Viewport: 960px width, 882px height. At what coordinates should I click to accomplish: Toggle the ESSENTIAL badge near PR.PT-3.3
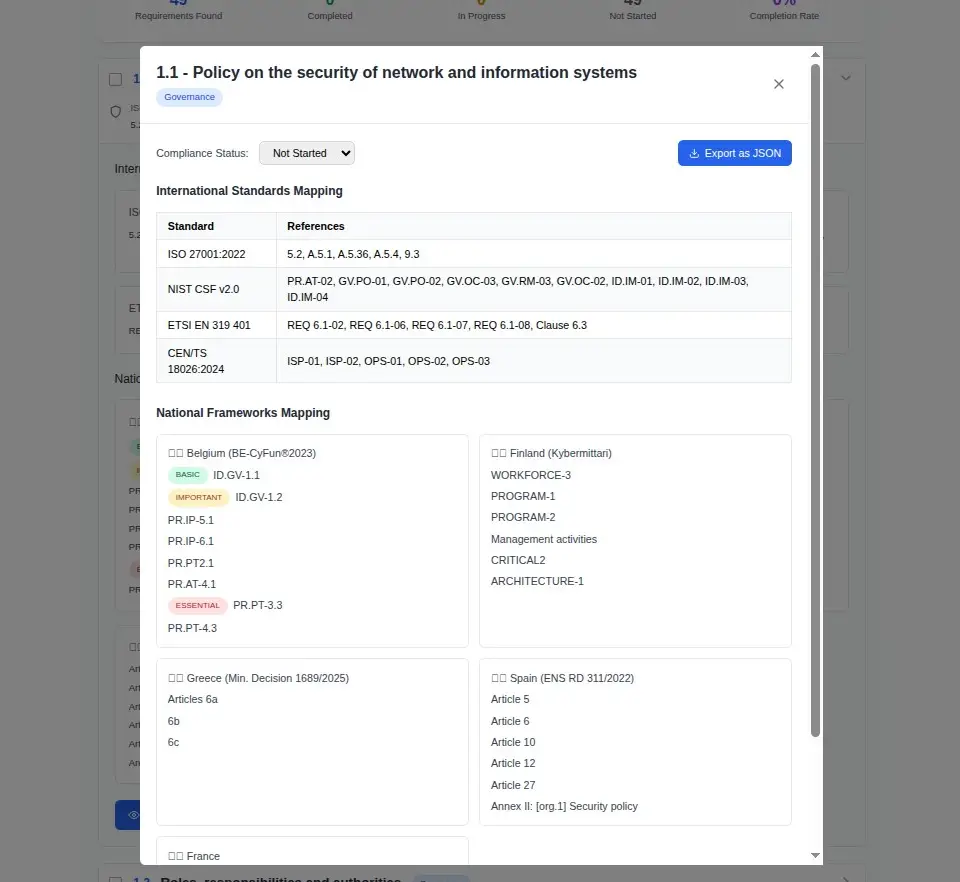[x=197, y=605]
